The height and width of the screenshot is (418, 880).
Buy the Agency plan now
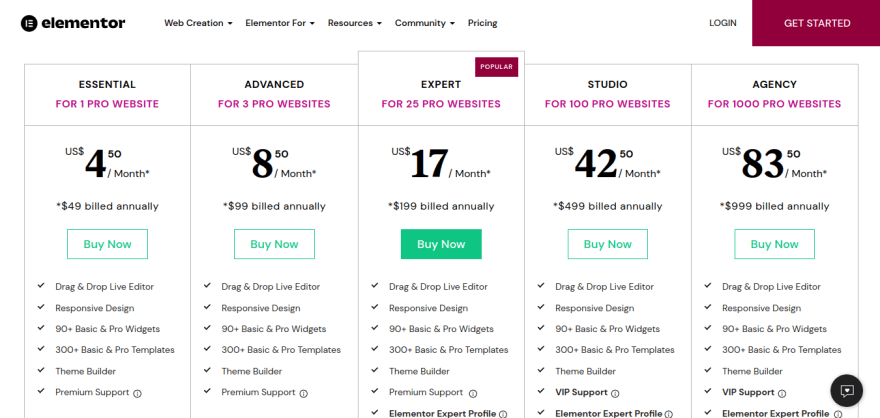[x=774, y=244]
